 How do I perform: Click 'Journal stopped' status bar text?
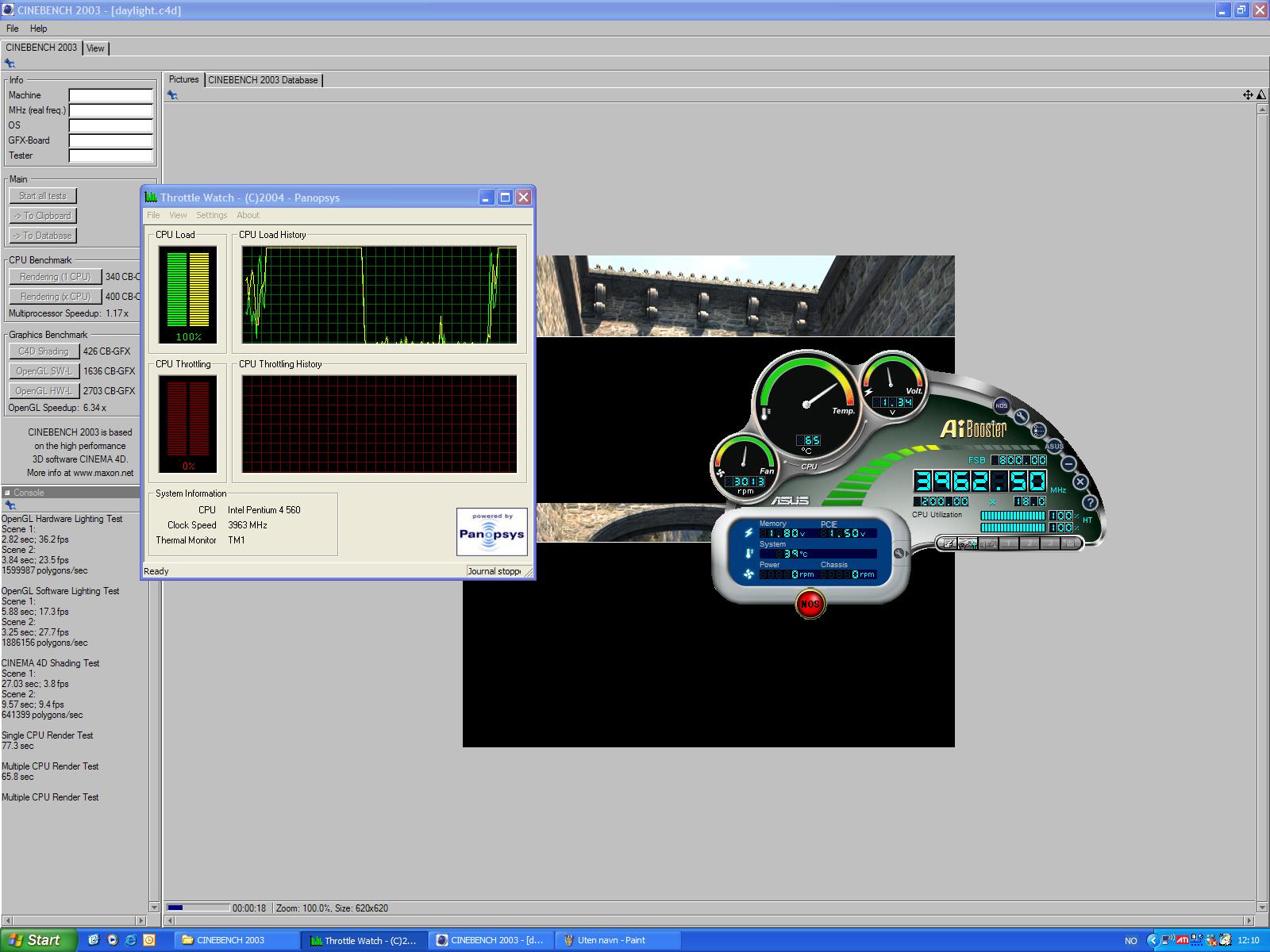click(x=495, y=571)
